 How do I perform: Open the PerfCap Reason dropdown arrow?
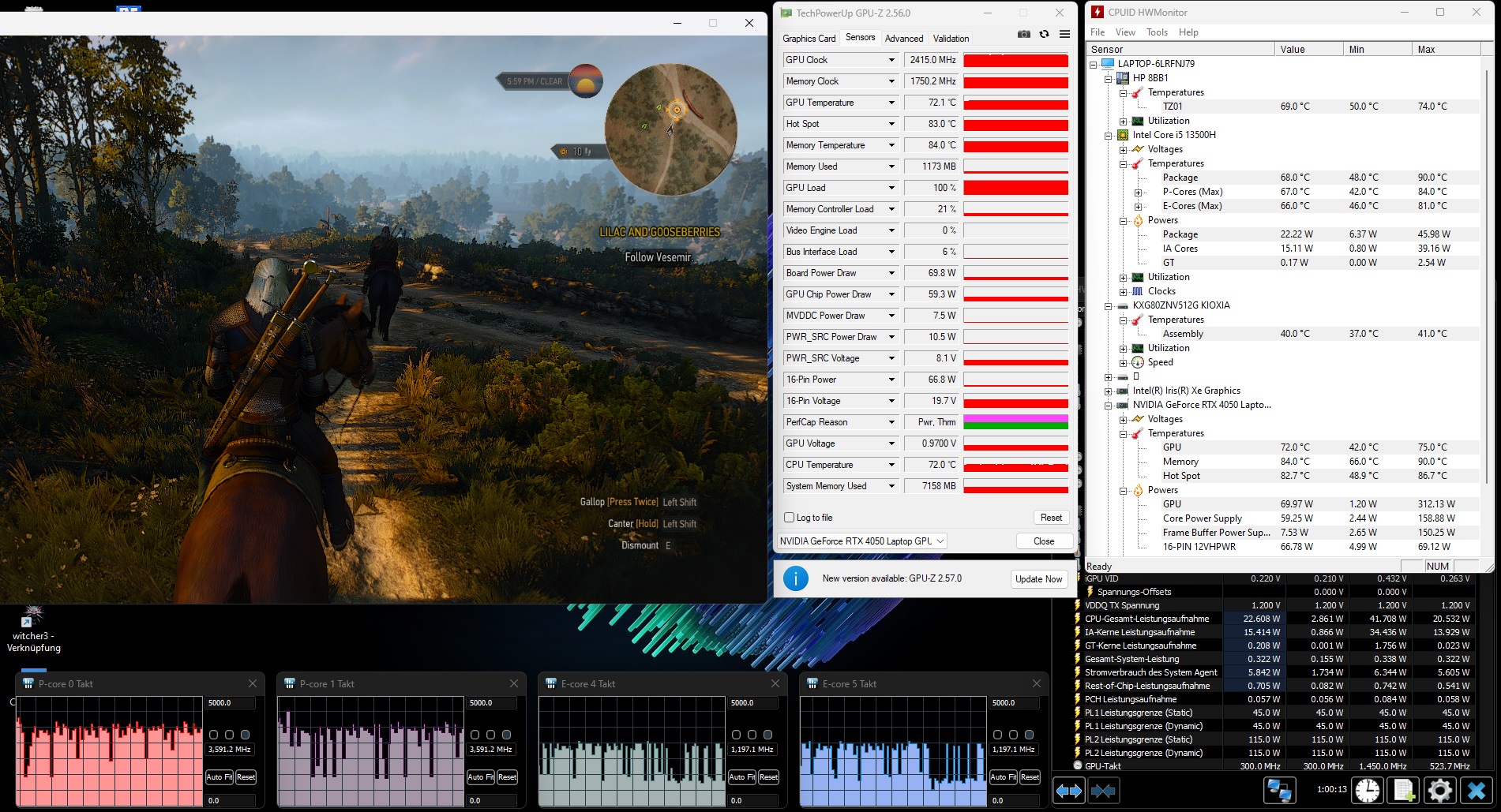coord(891,422)
